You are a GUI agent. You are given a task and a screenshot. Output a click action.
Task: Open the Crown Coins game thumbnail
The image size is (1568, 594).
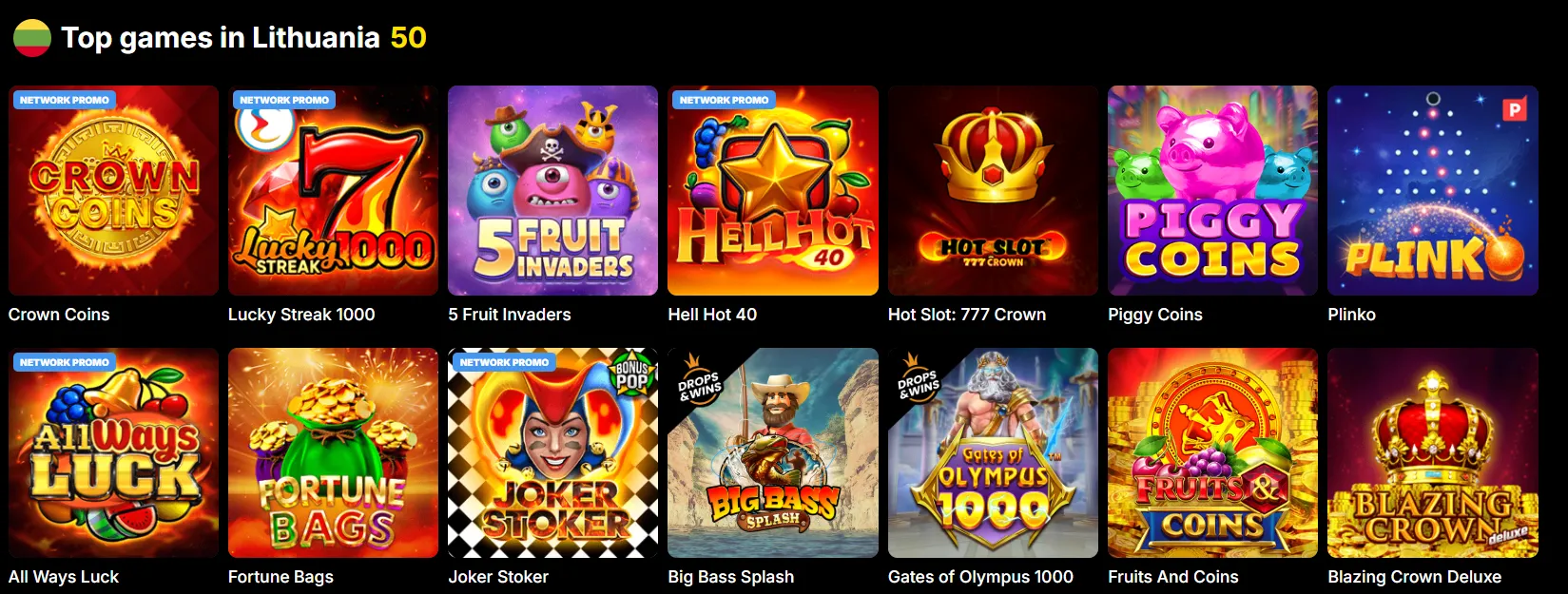point(113,190)
